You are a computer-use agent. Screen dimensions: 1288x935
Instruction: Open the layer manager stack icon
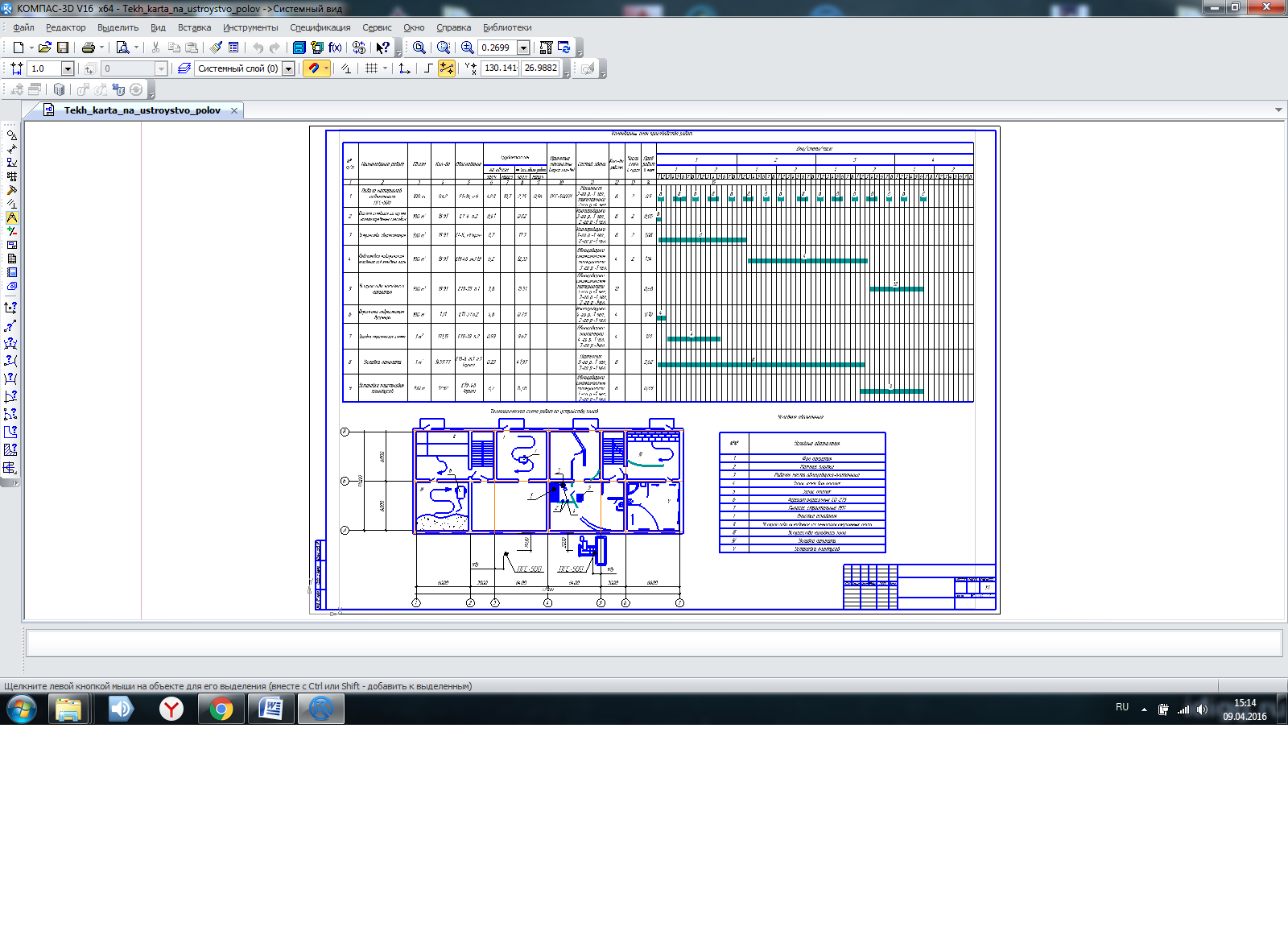[x=184, y=68]
